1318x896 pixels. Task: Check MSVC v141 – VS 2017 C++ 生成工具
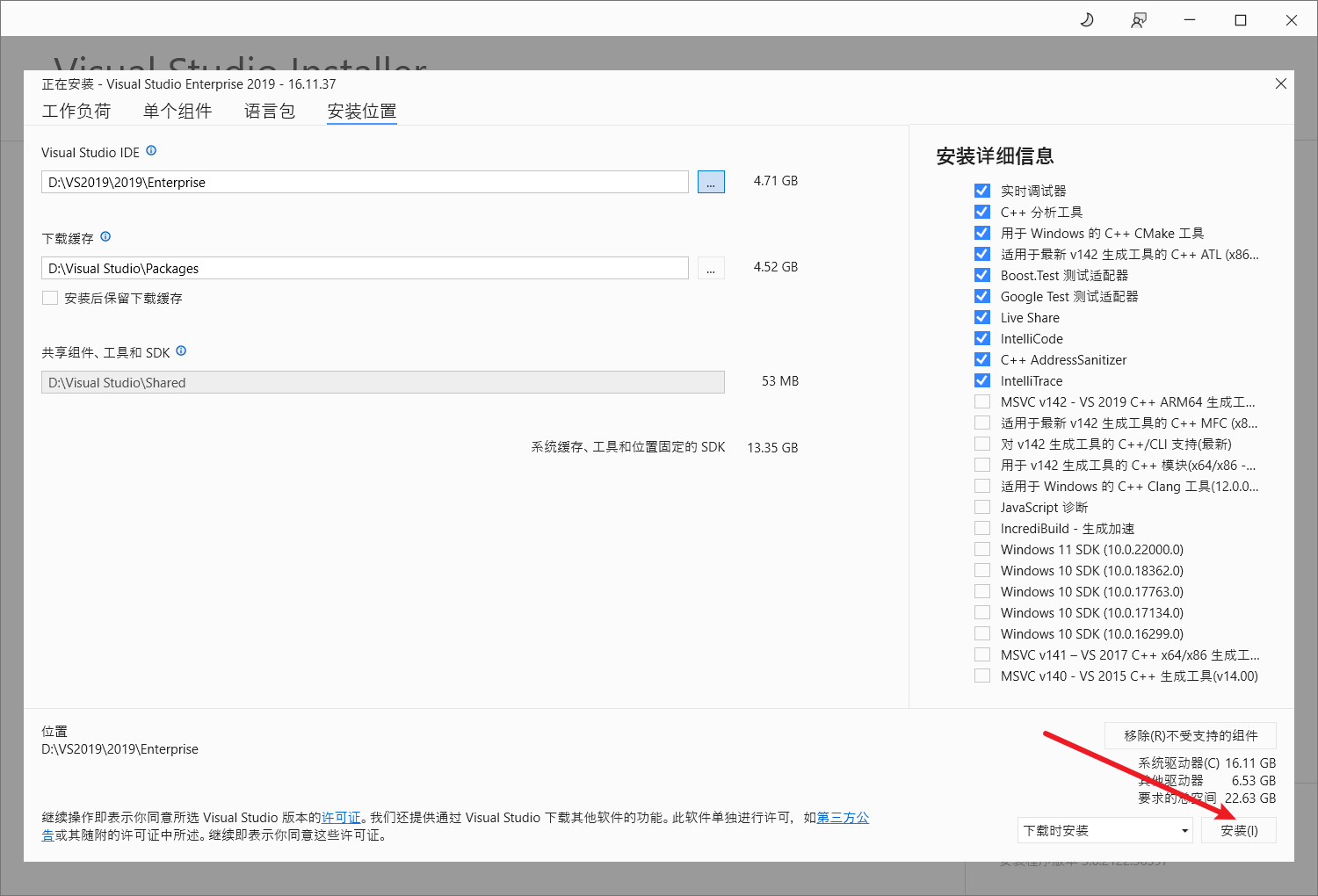(982, 654)
